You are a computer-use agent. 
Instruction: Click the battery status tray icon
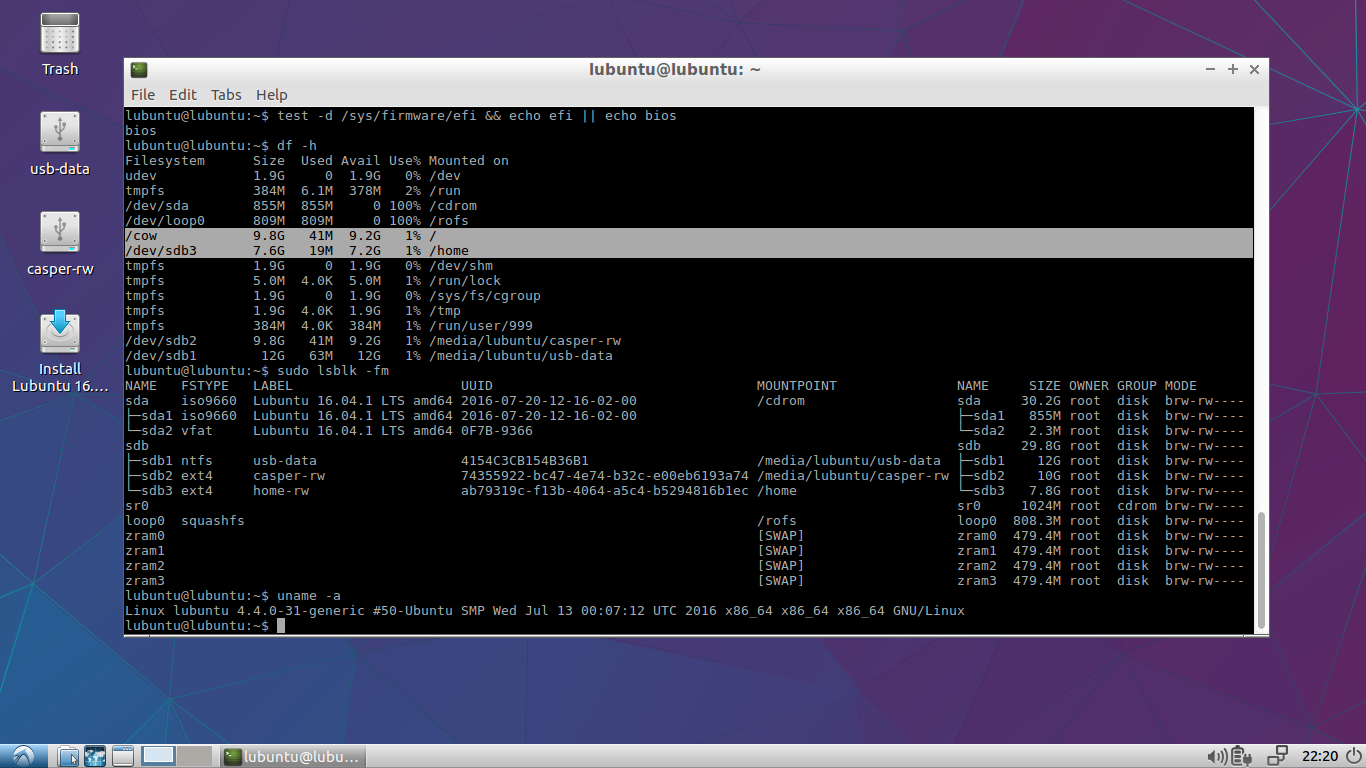coord(1240,756)
